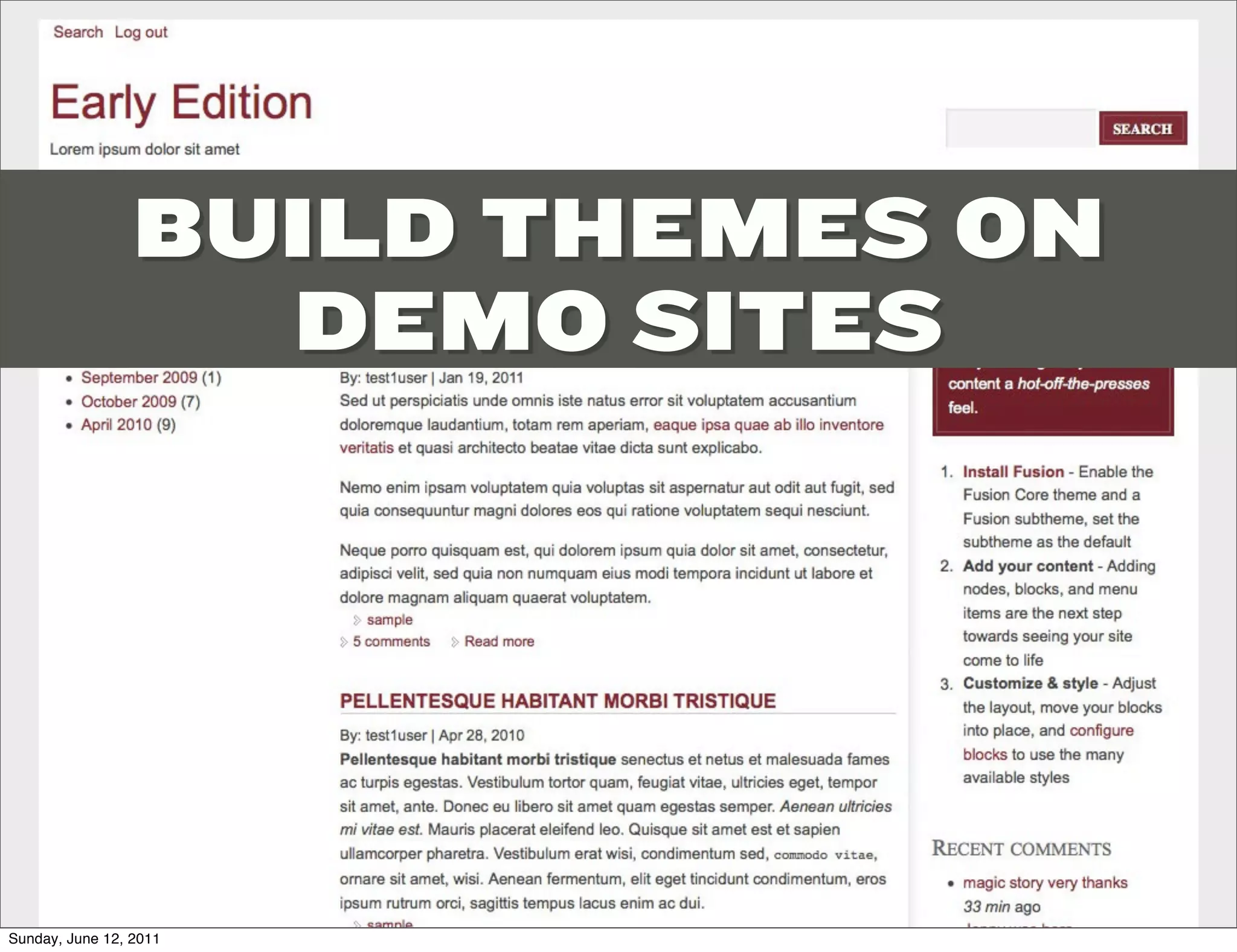This screenshot has height=952, width=1237.
Task: Follow the 'configure blocks' link
Action: (x=1102, y=731)
